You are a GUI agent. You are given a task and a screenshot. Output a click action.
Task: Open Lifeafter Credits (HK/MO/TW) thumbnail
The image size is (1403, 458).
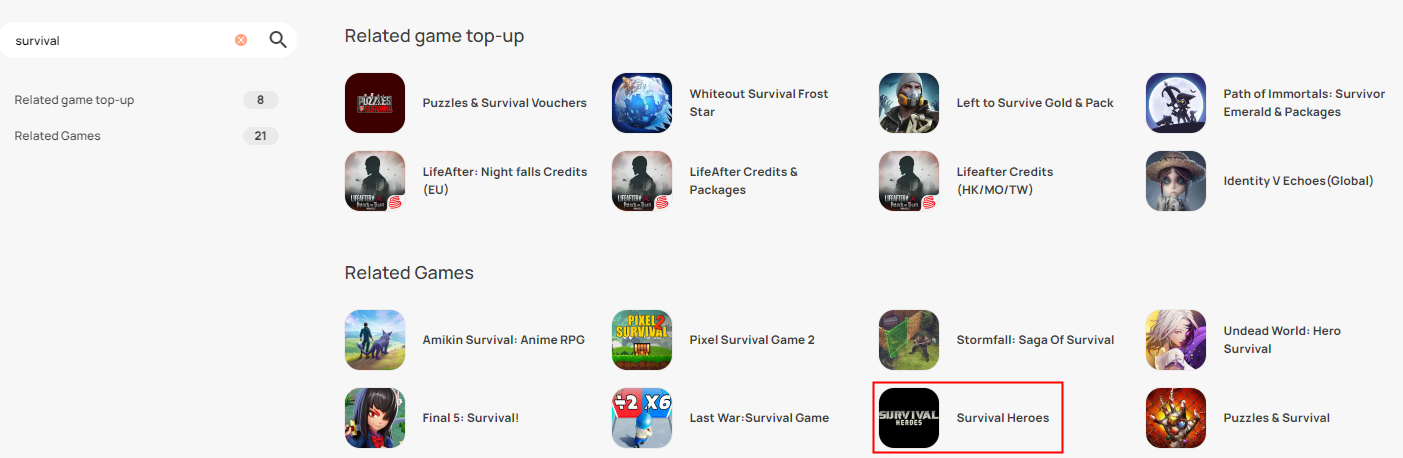(x=909, y=181)
